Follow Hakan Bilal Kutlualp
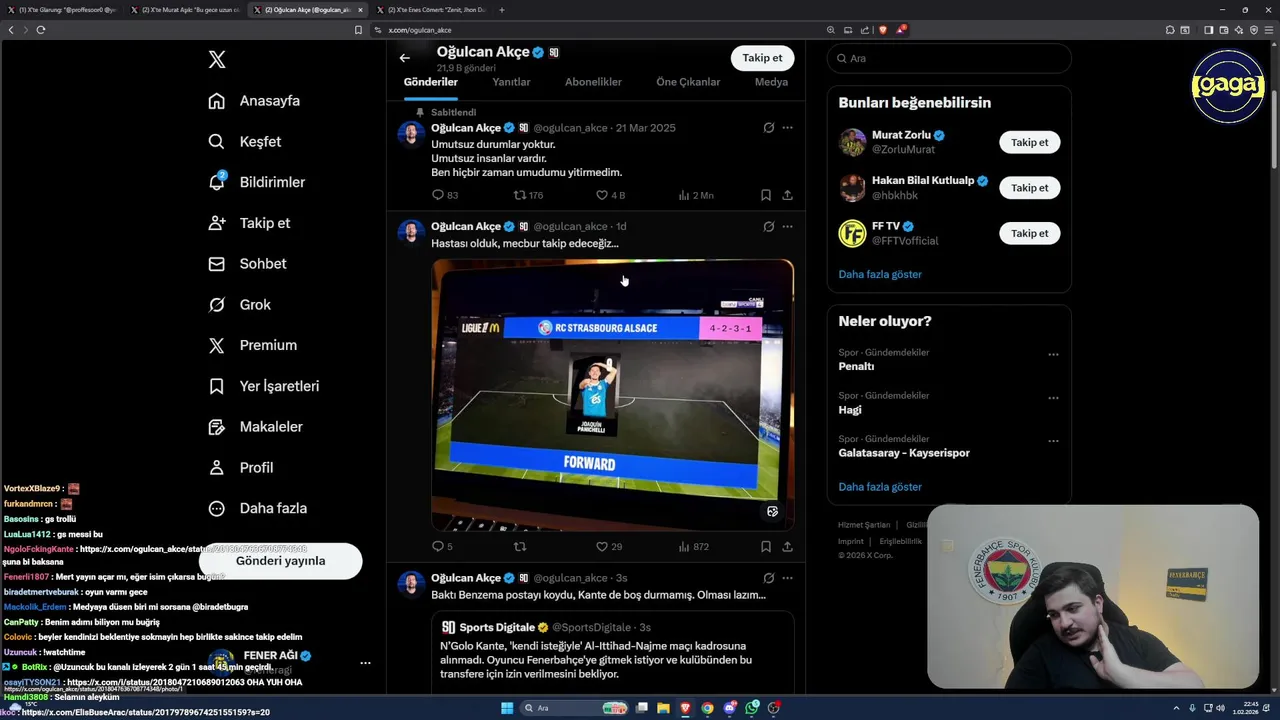The height and width of the screenshot is (720, 1280). 1029,188
